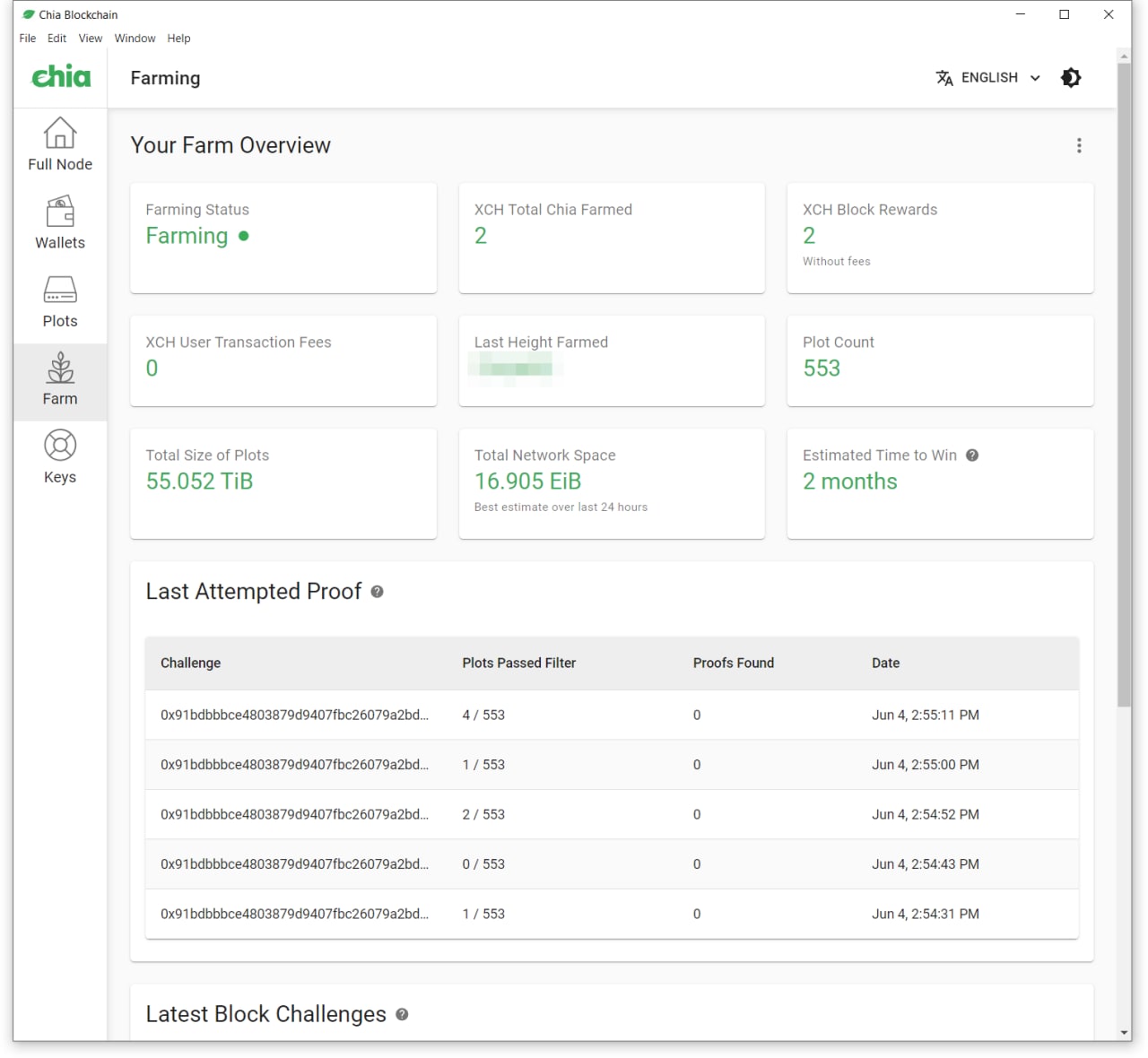The width and height of the screenshot is (1148, 1058).
Task: Minimize the Chia Blockchain window
Action: coord(1020,14)
